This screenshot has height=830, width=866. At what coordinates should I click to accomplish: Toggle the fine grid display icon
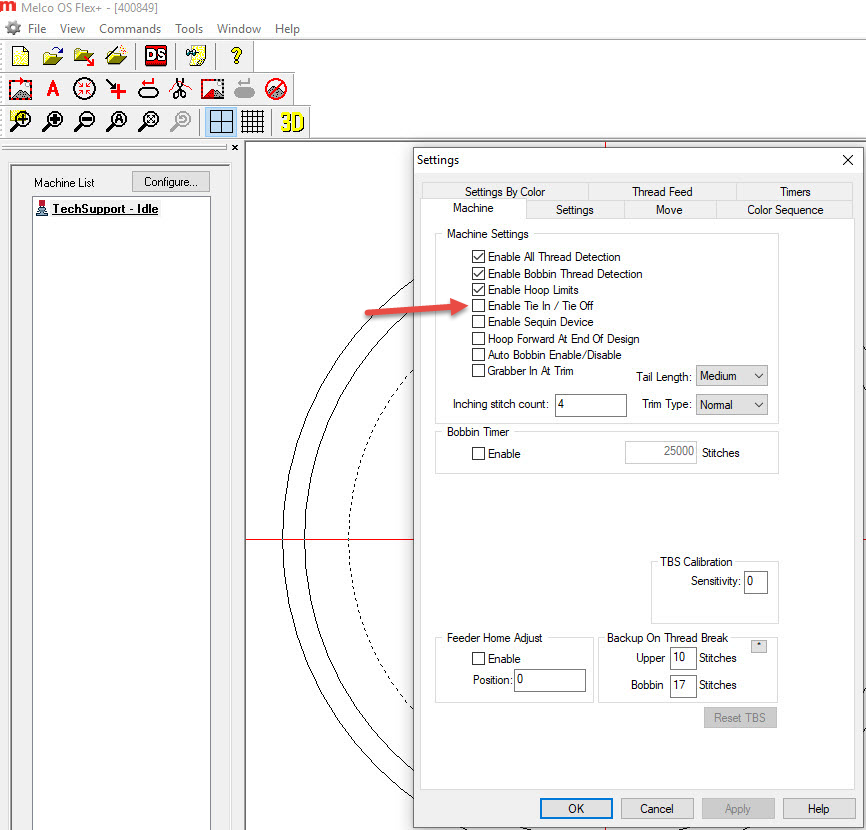point(253,122)
